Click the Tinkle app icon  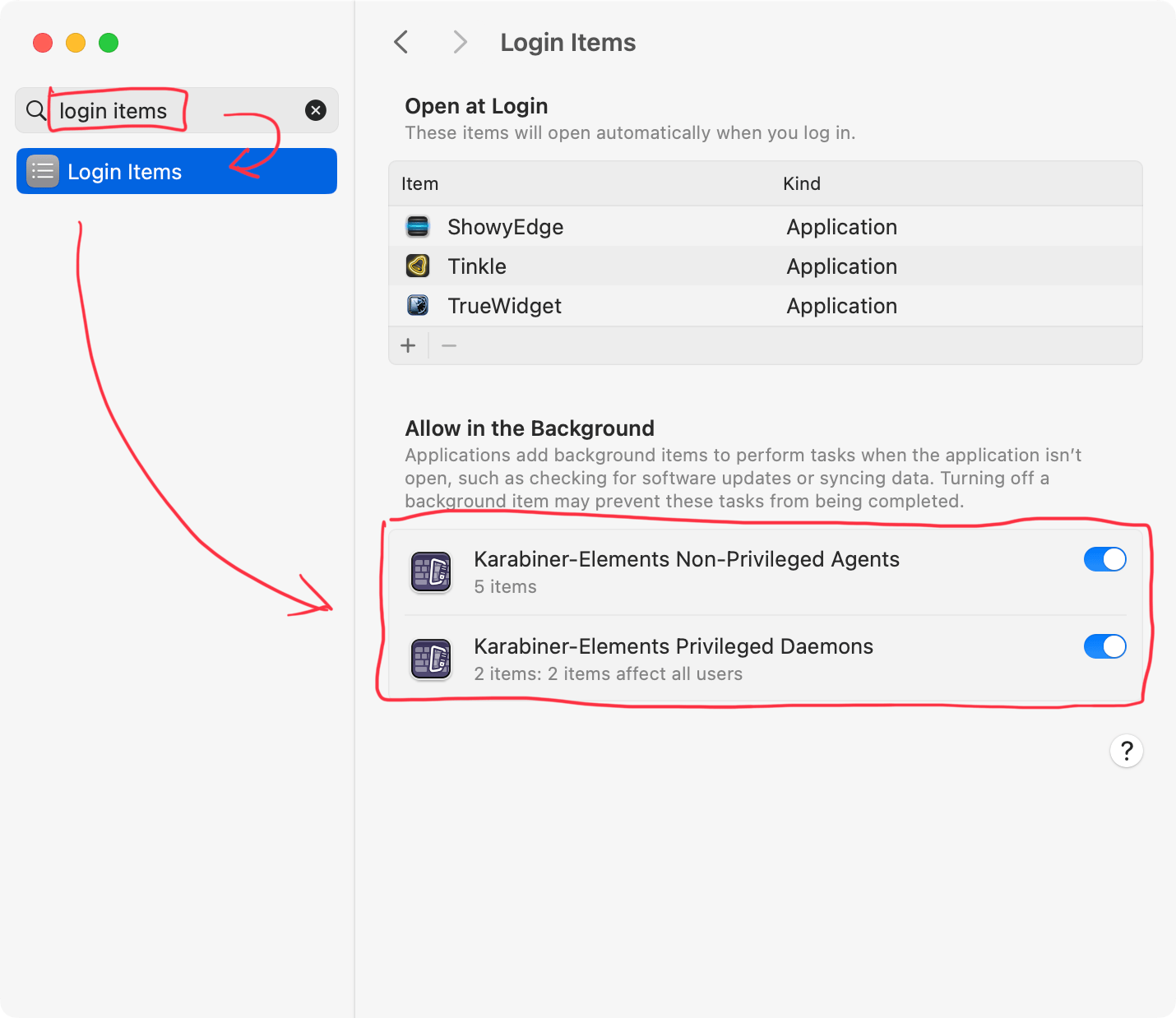[x=418, y=266]
